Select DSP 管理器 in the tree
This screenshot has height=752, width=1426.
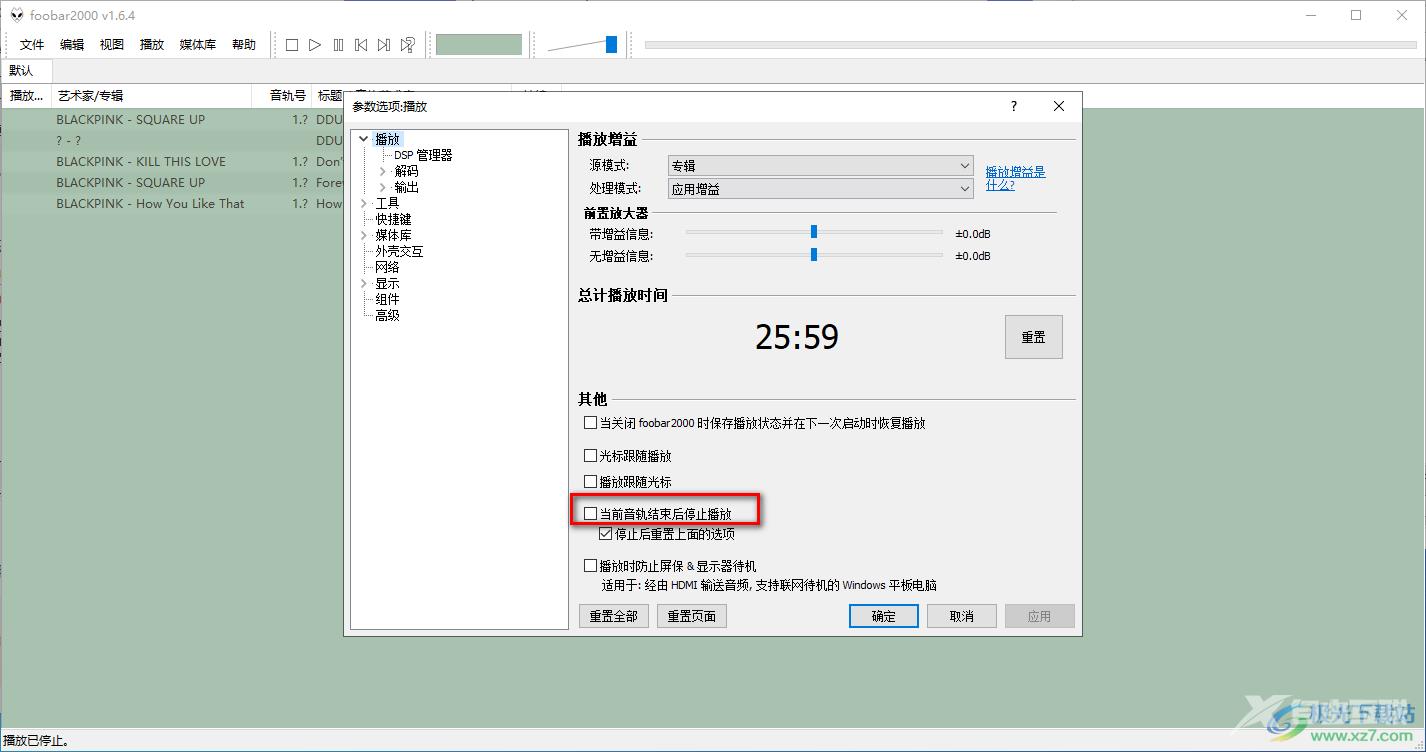tap(423, 155)
